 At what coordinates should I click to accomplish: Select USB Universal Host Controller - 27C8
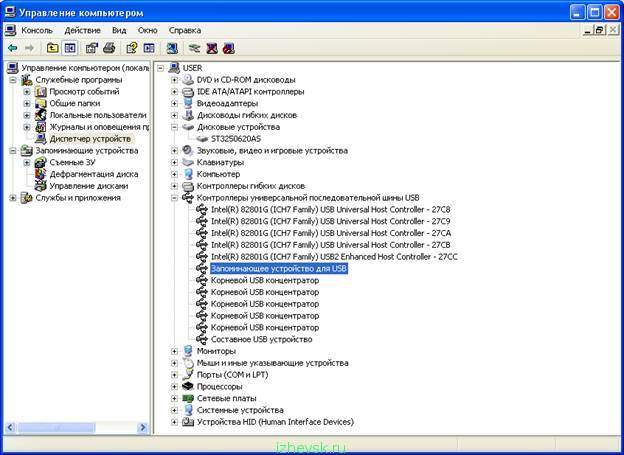pyautogui.click(x=331, y=210)
